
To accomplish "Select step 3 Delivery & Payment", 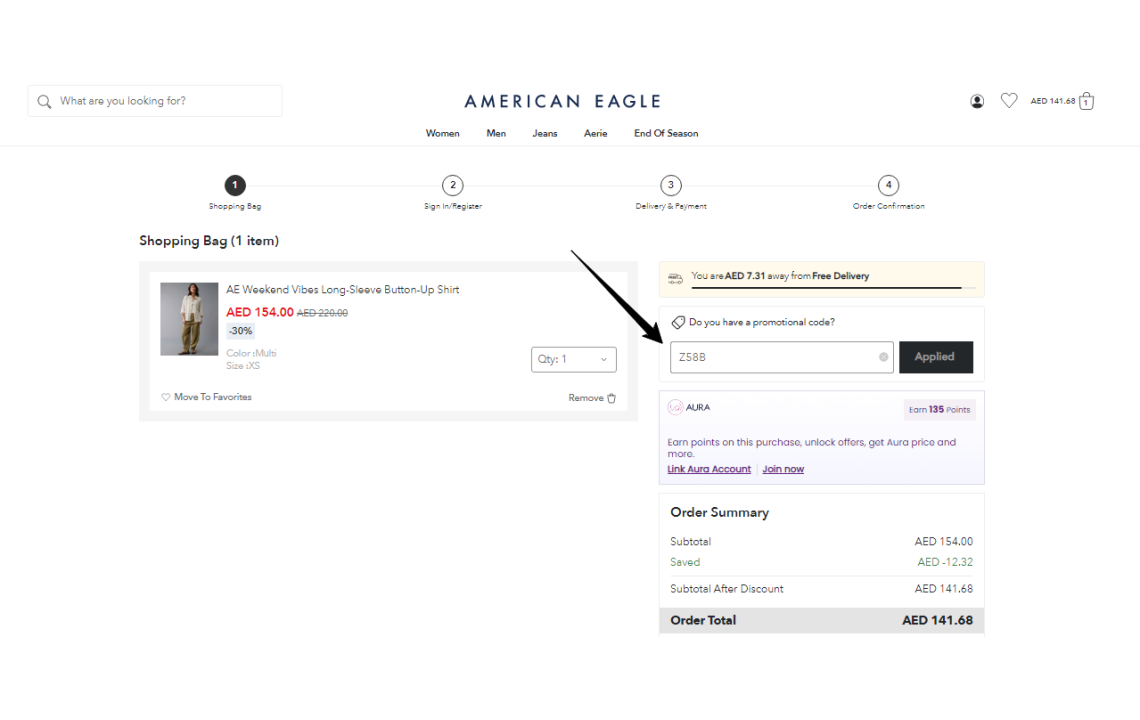I will pyautogui.click(x=670, y=185).
